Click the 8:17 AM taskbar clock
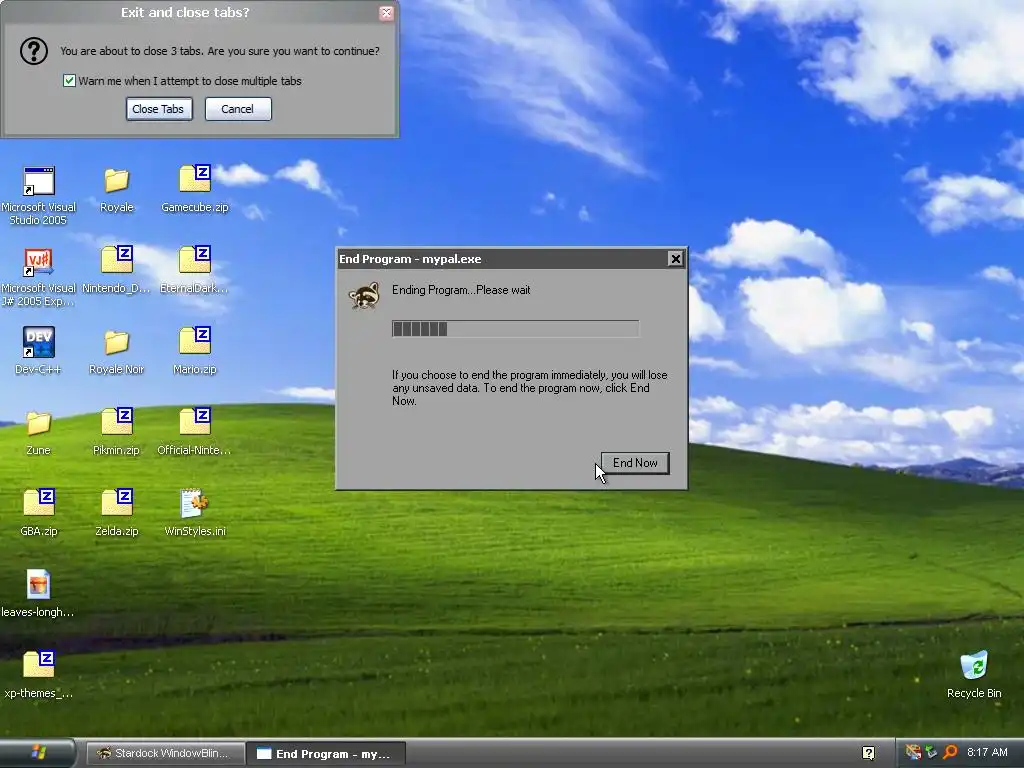Viewport: 1024px width, 768px height. tap(987, 752)
